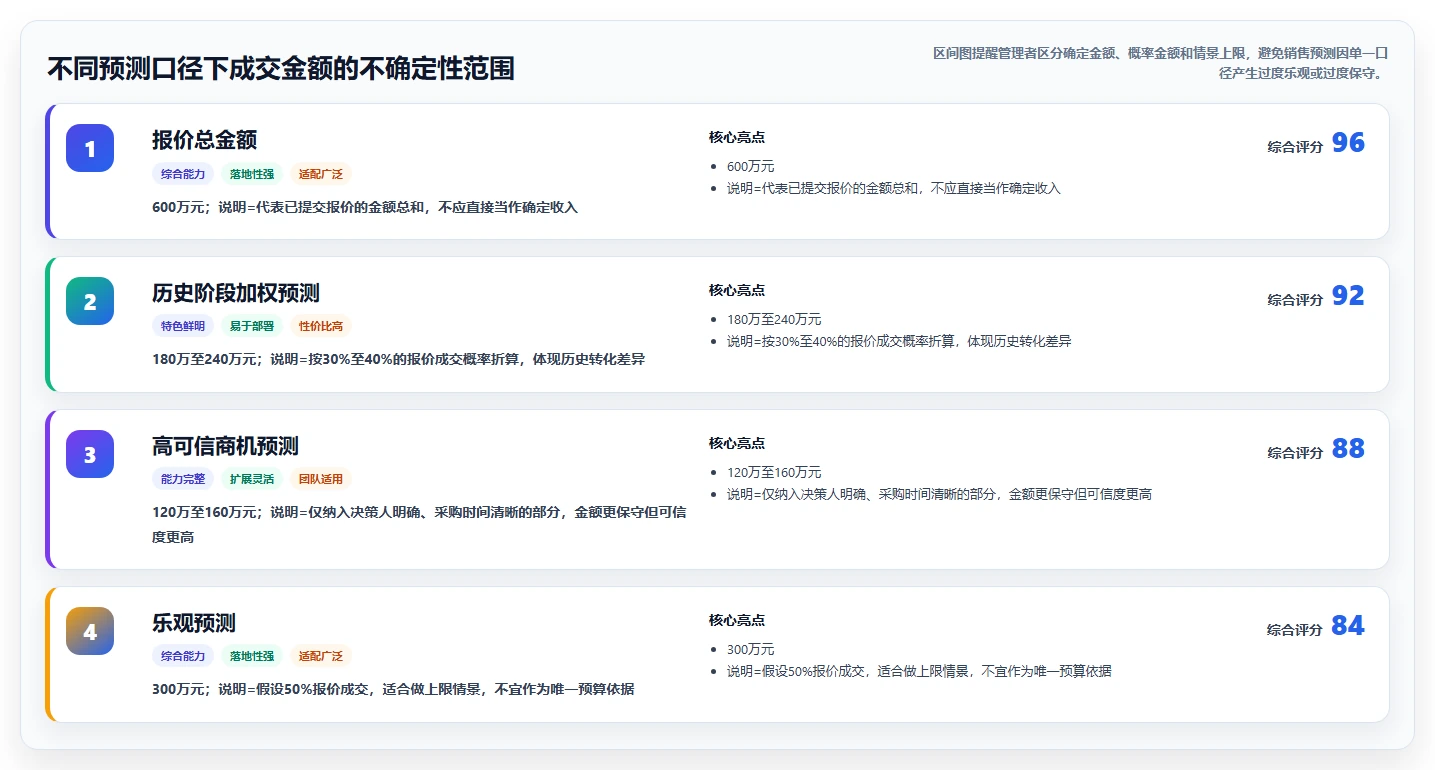1435x770 pixels.
Task: Click the score value 92
Action: (x=1348, y=296)
